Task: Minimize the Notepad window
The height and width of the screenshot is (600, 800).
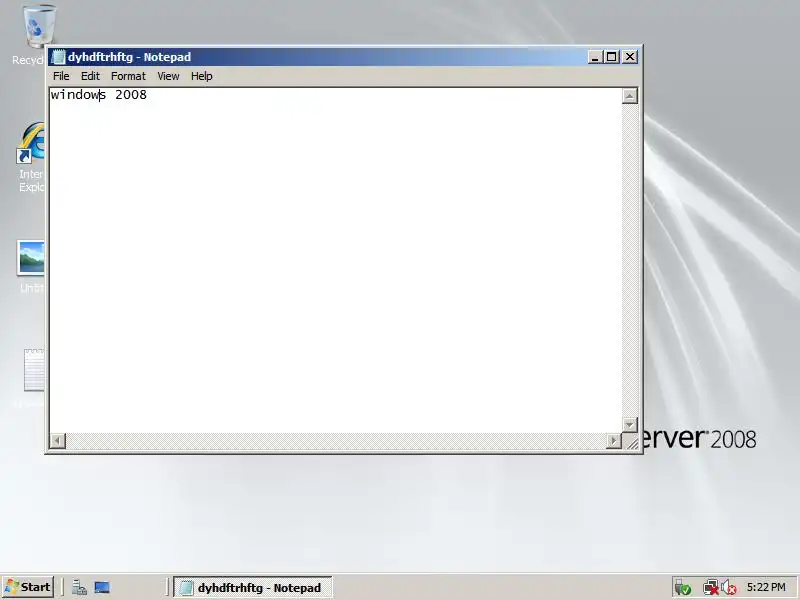Action: (594, 57)
